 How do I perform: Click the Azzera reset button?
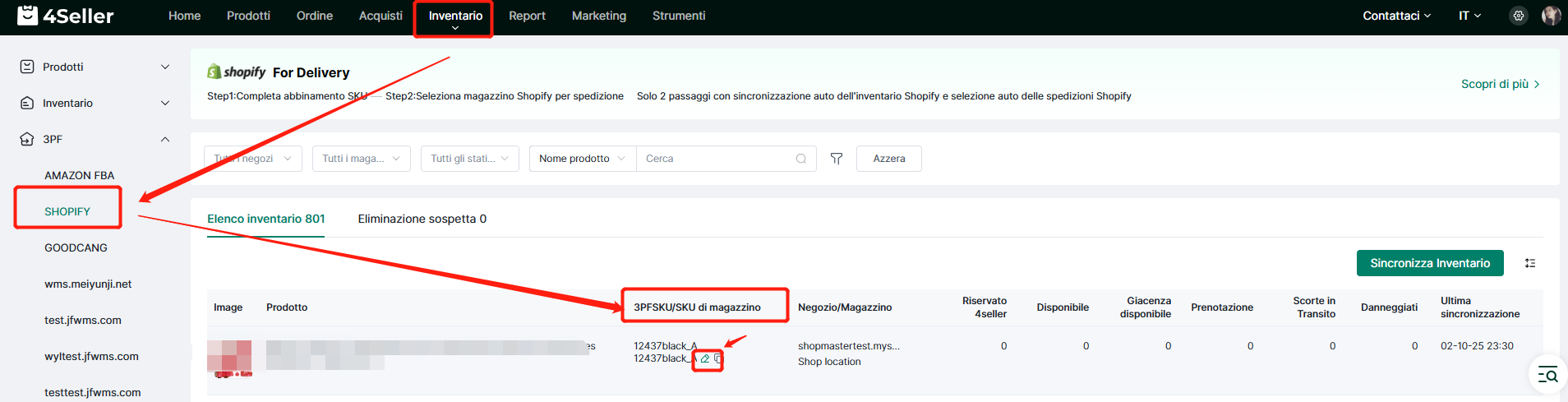[x=889, y=159]
